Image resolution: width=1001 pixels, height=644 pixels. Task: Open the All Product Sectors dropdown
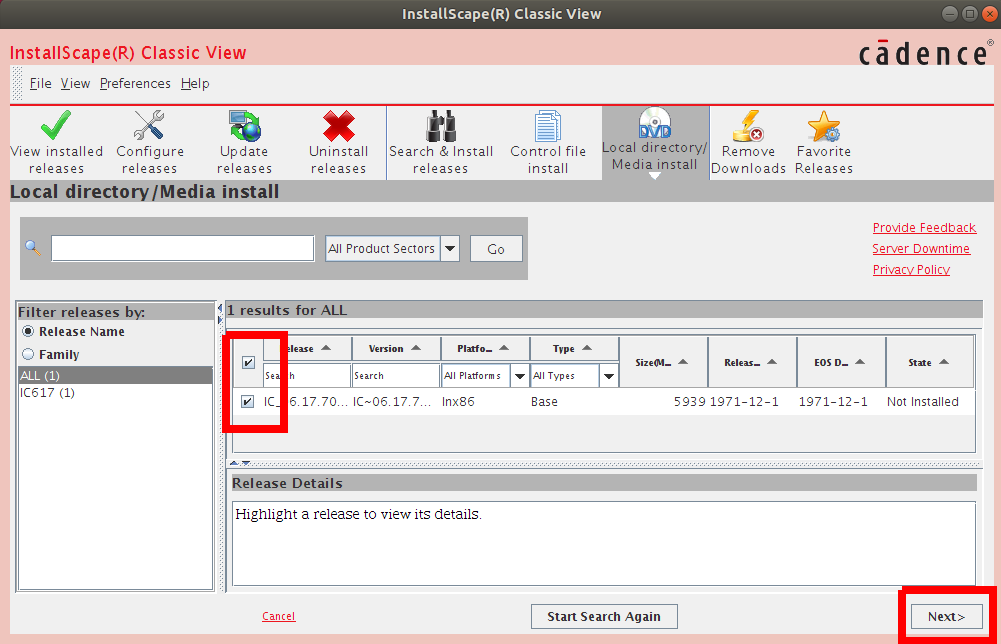tap(449, 247)
